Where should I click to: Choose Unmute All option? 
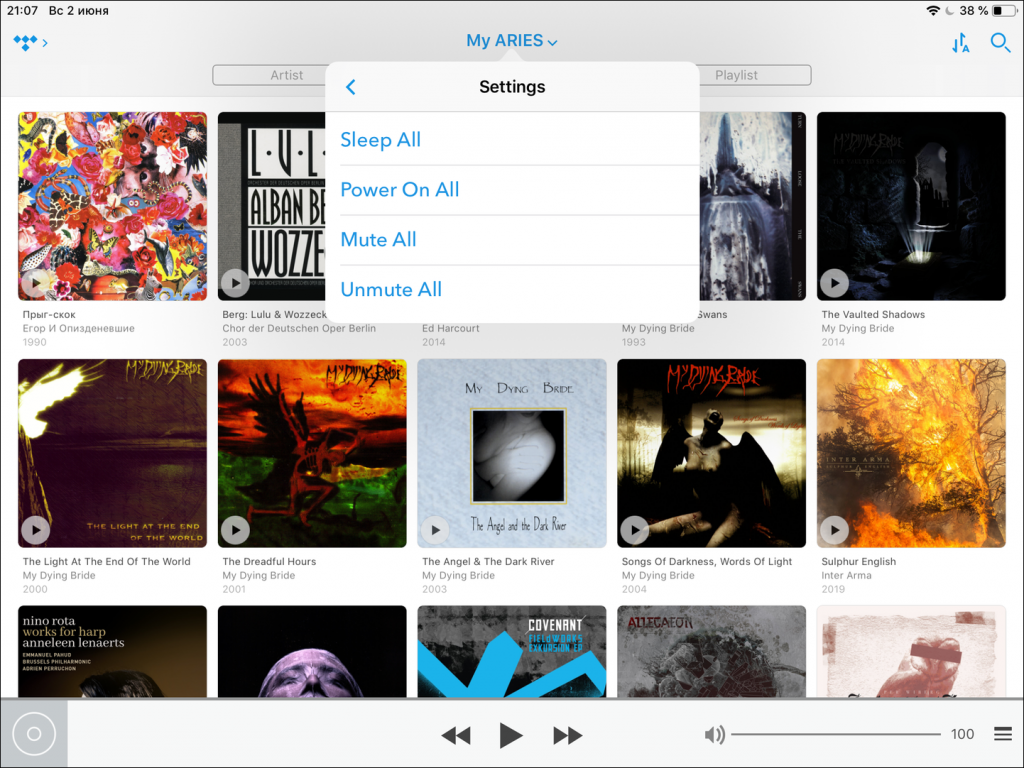pos(512,289)
